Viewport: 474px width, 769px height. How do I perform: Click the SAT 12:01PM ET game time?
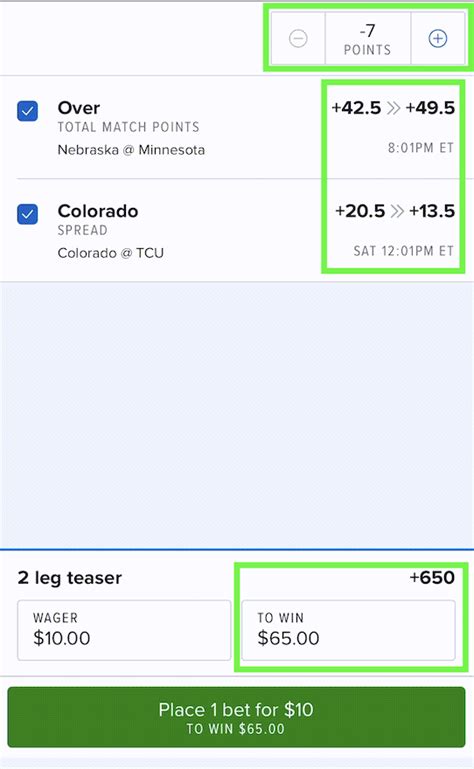(x=403, y=251)
